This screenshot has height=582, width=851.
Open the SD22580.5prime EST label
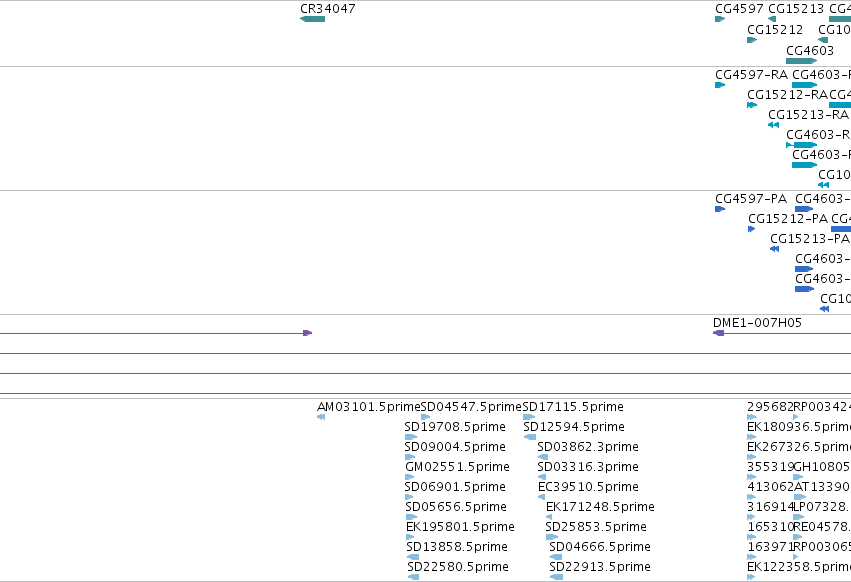[458, 567]
